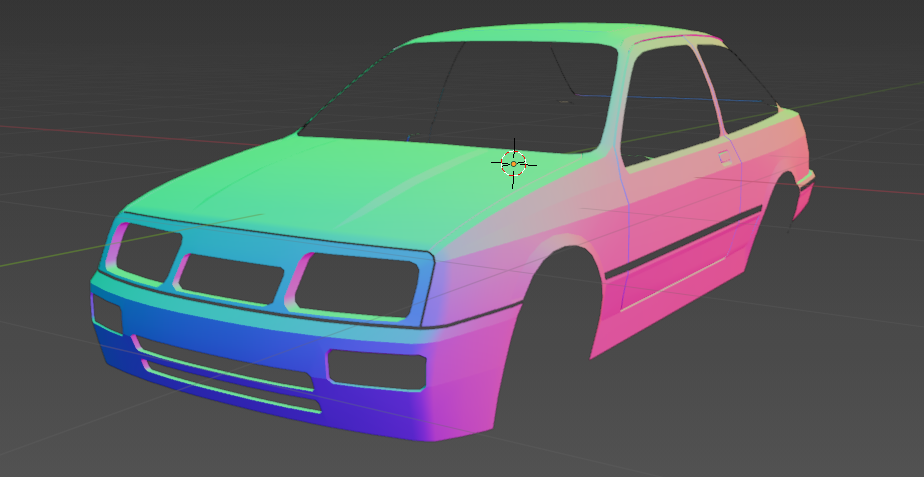Click the 3D cursor crosshair on the hood
Screen dimensions: 924x477
click(513, 163)
